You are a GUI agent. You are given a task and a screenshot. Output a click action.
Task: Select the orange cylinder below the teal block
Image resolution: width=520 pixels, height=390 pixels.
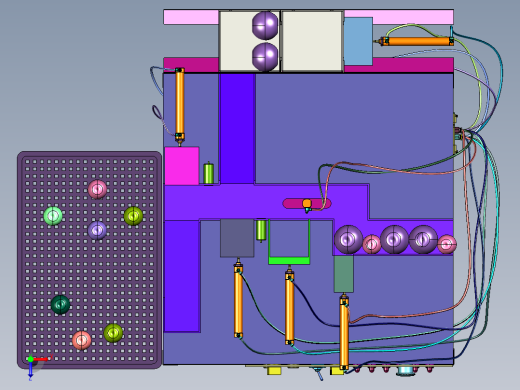[344, 332]
